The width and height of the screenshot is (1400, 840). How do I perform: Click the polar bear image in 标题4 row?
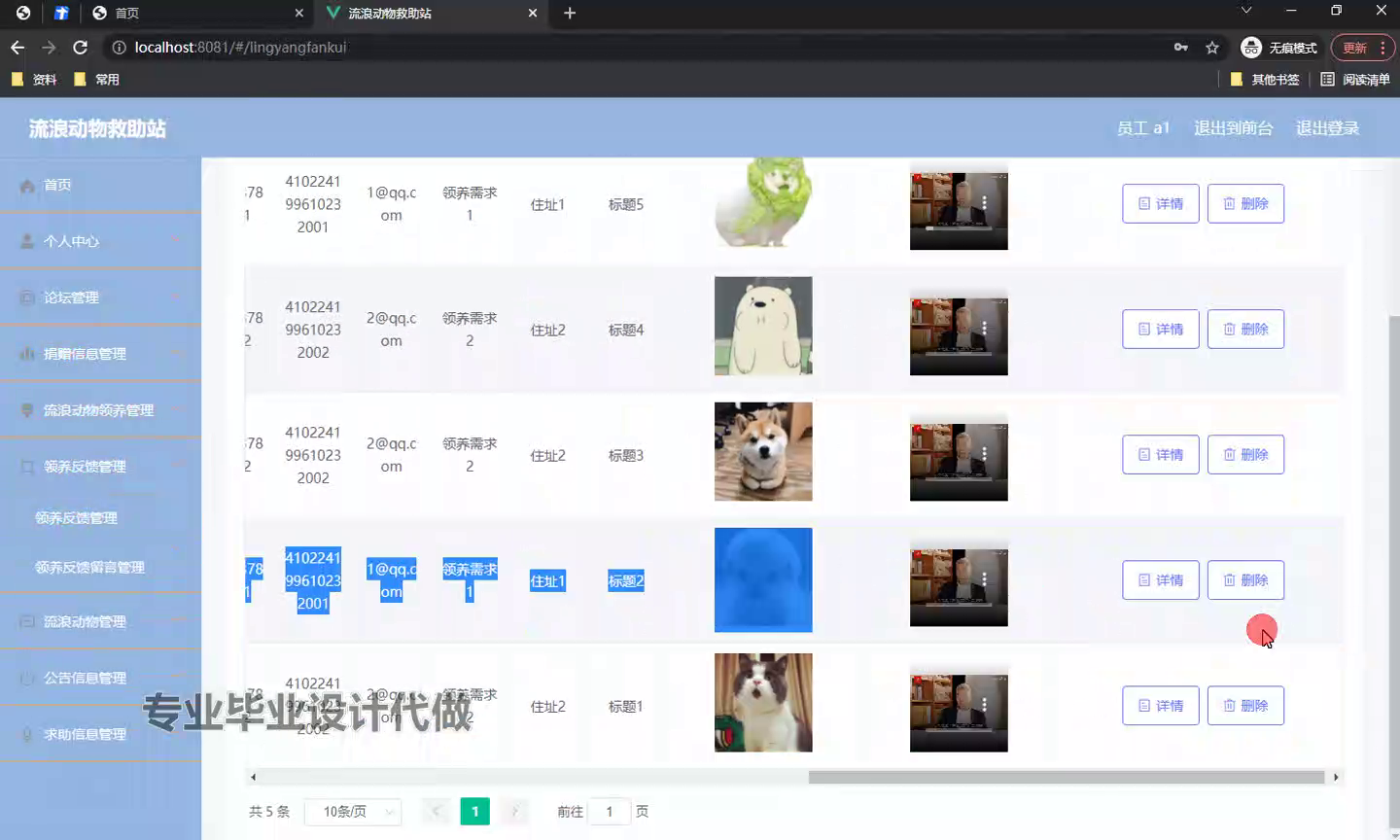pyautogui.click(x=763, y=326)
